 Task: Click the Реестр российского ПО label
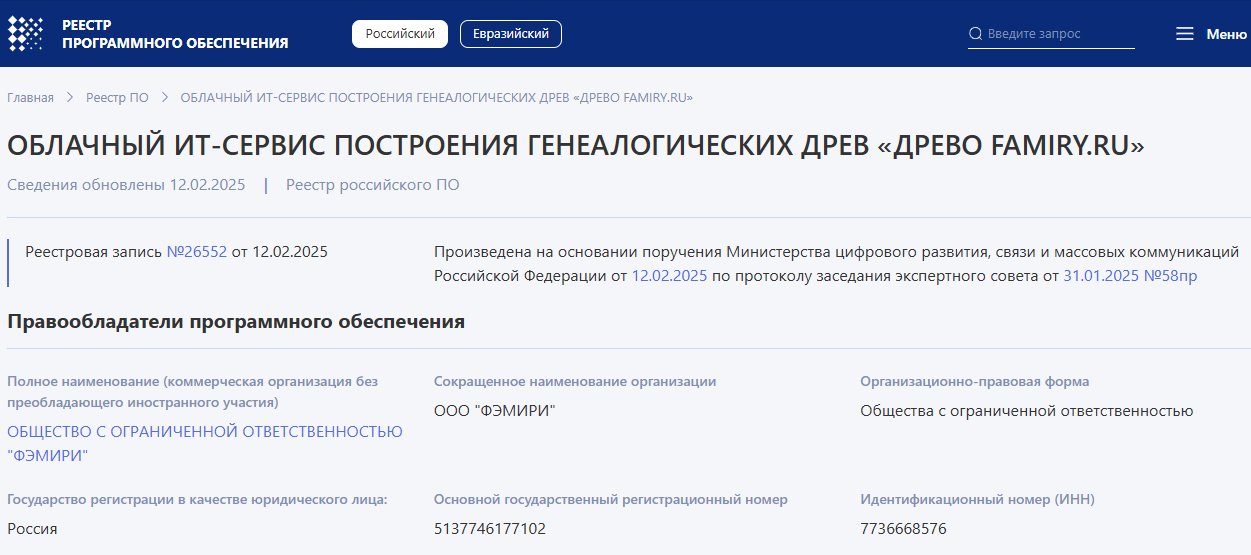click(372, 185)
